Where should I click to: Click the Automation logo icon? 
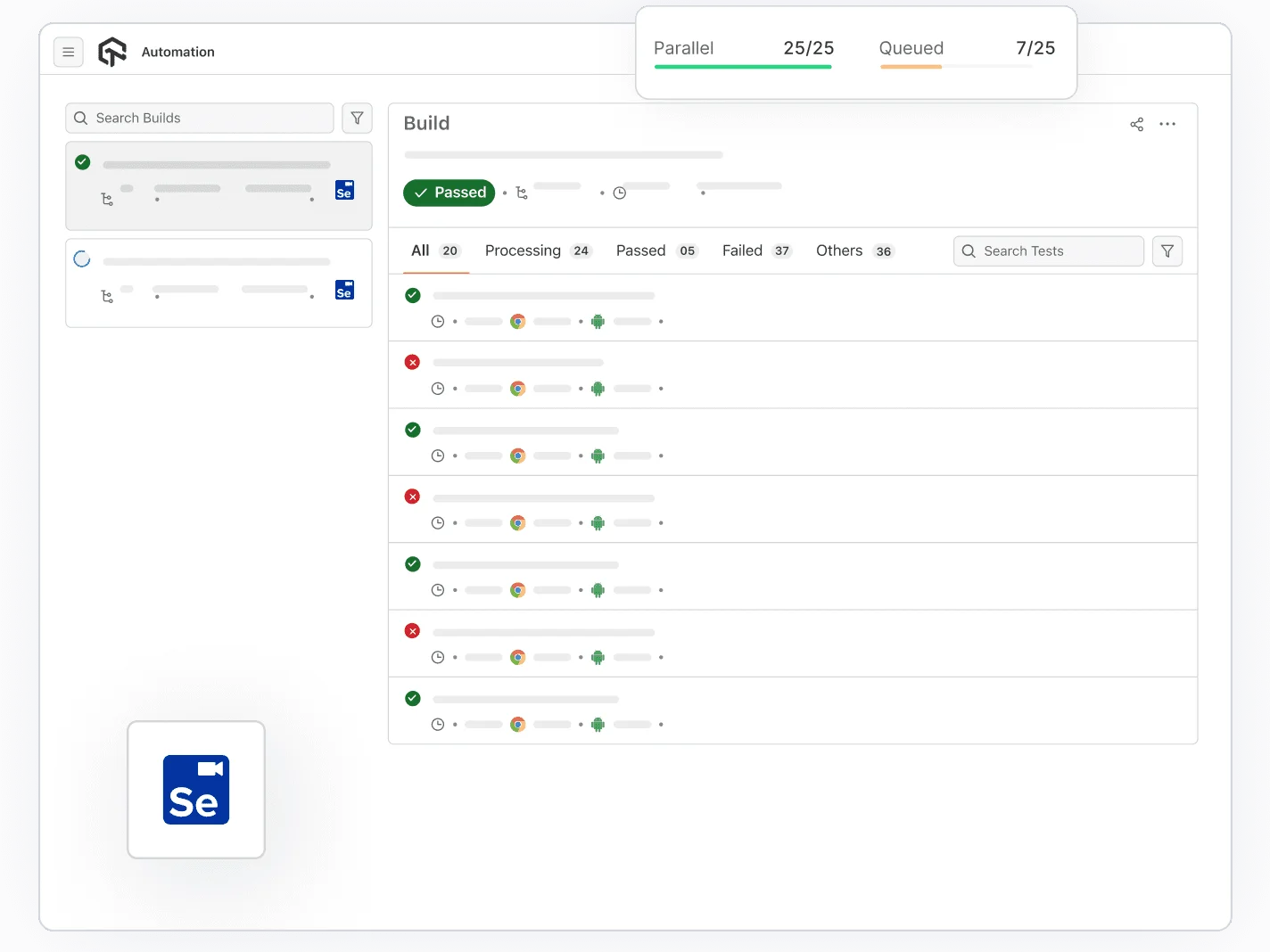112,52
